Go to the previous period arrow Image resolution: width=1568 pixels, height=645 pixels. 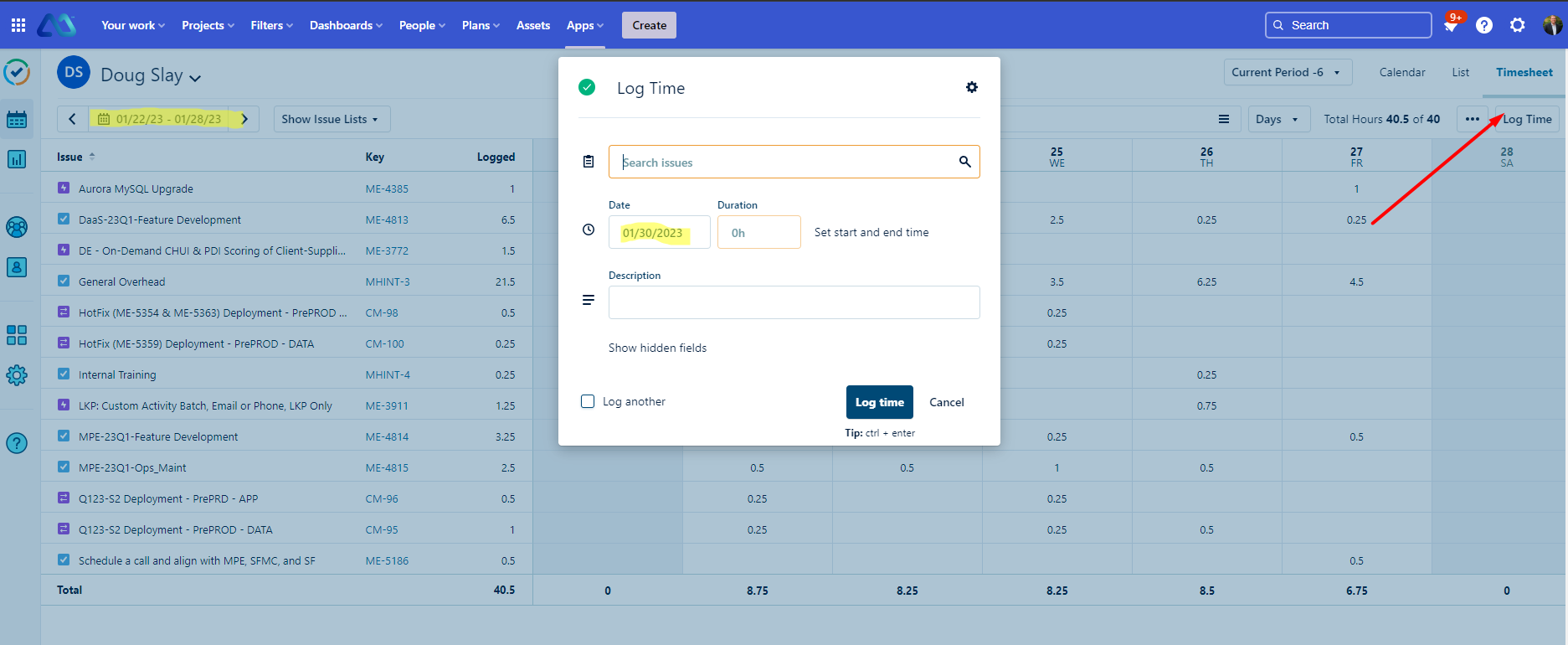(72, 119)
